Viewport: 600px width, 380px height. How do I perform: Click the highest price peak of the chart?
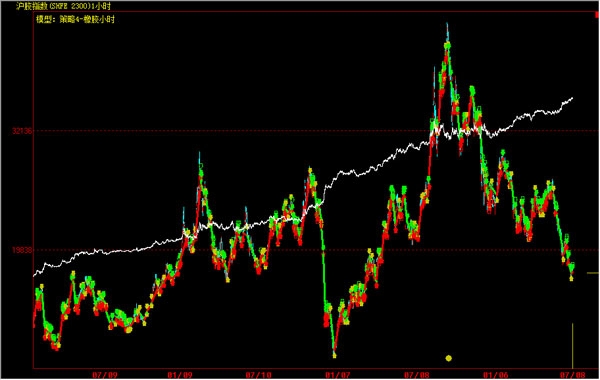(x=447, y=25)
